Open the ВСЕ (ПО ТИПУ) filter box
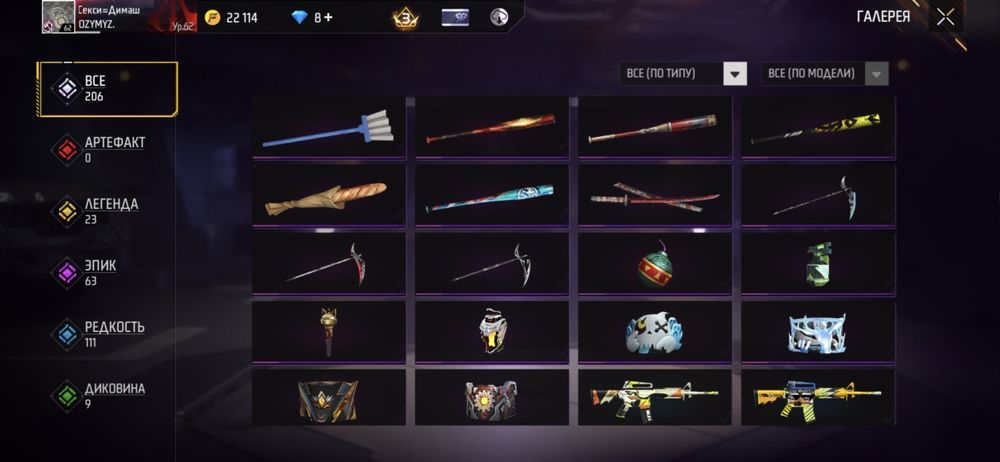The width and height of the screenshot is (1000, 462). [x=683, y=74]
